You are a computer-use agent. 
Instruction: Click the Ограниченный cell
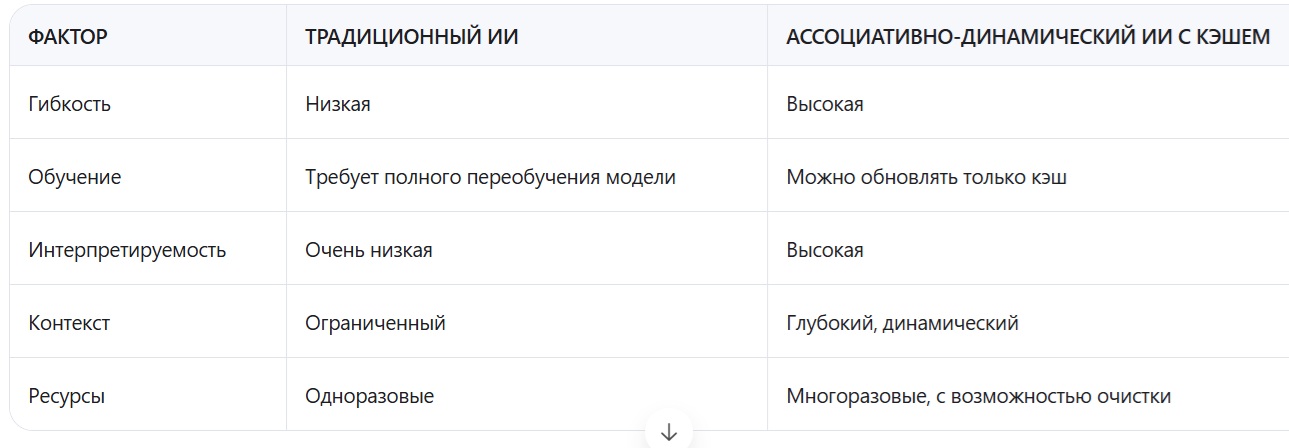[375, 323]
